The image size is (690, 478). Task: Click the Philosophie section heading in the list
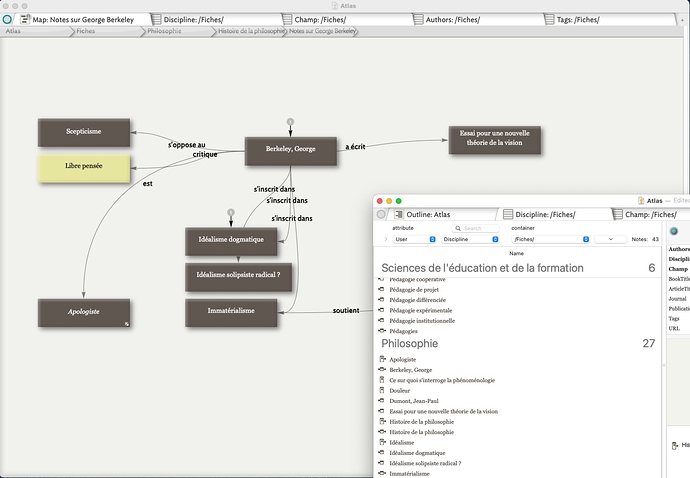pyautogui.click(x=409, y=343)
